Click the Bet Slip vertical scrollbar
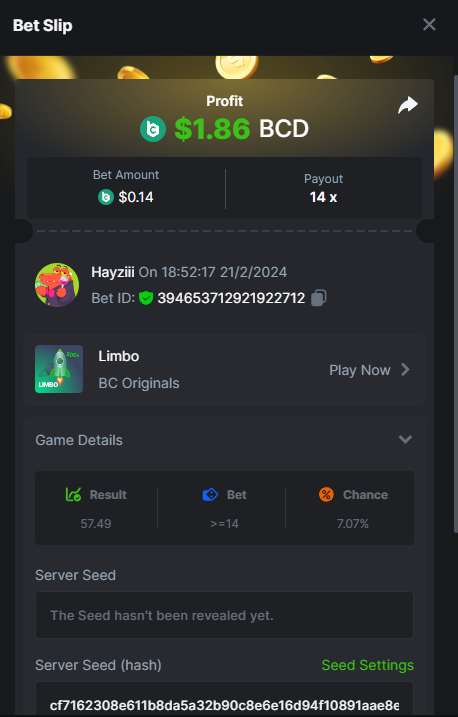Image resolution: width=458 pixels, height=717 pixels. tap(455, 304)
